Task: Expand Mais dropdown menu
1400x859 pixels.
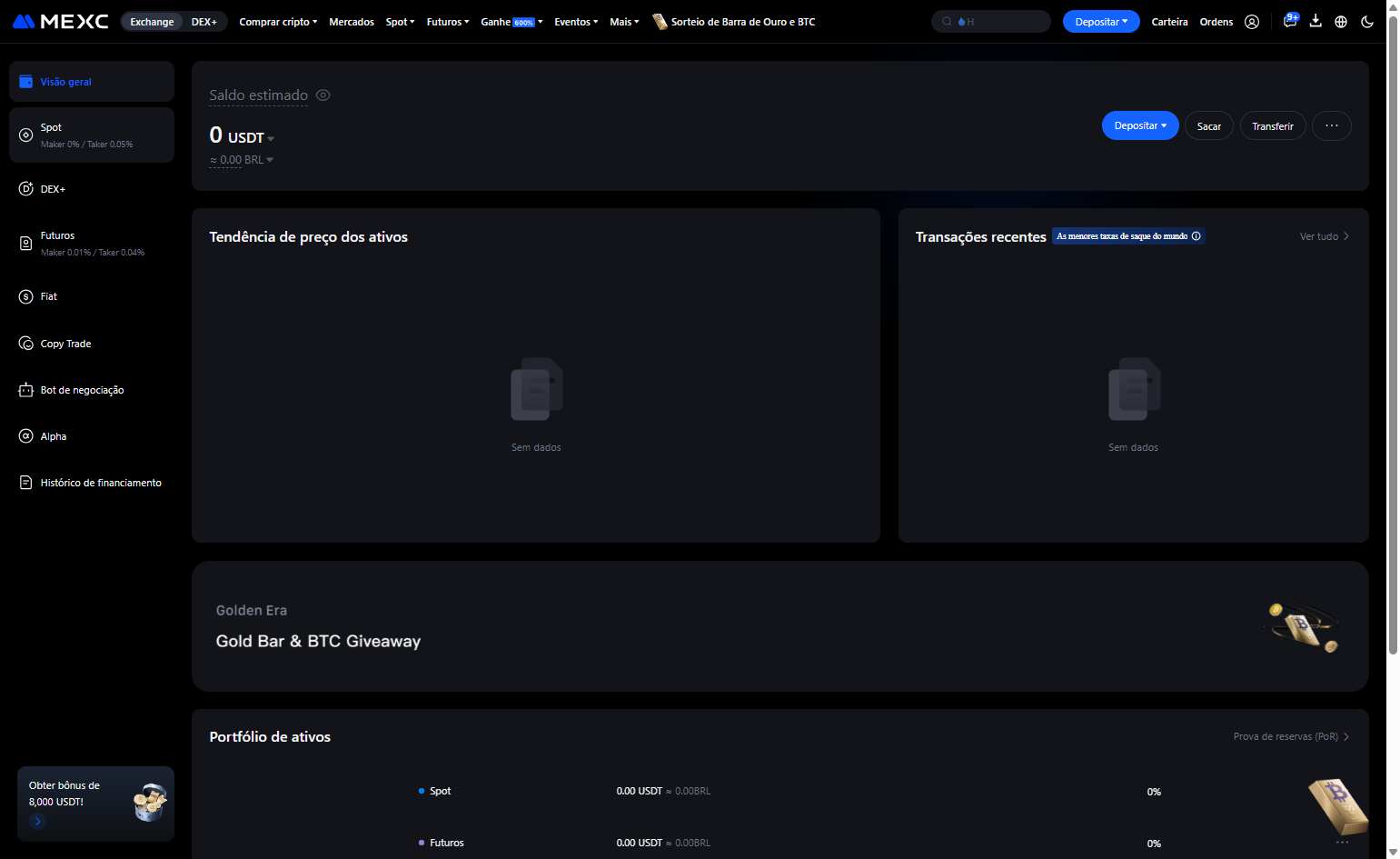Action: pos(624,22)
